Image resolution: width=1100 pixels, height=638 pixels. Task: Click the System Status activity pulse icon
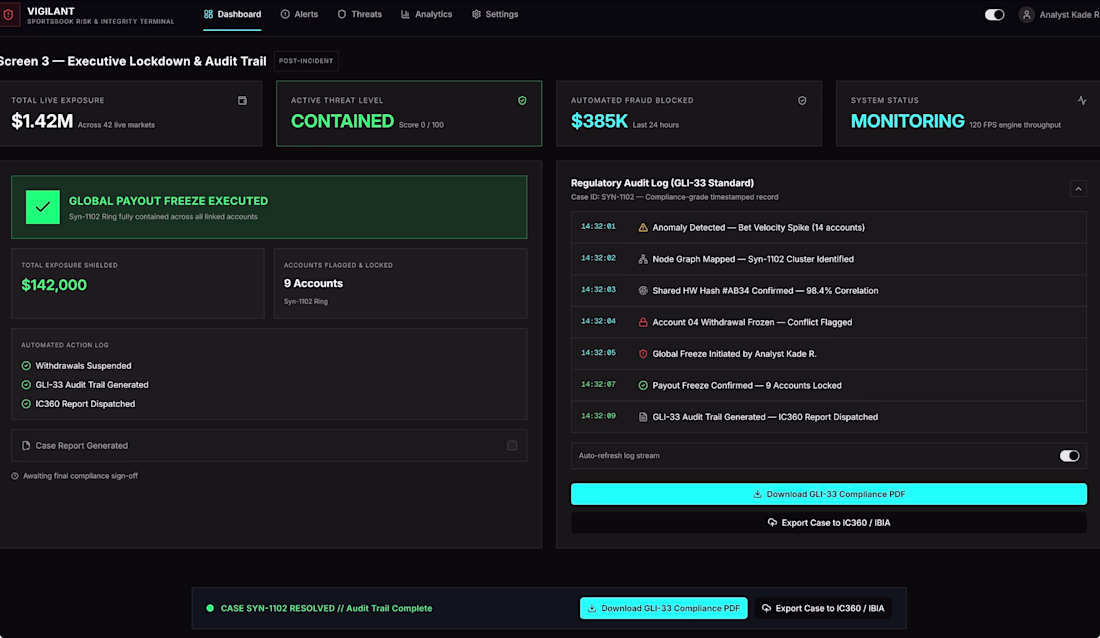pyautogui.click(x=1082, y=100)
